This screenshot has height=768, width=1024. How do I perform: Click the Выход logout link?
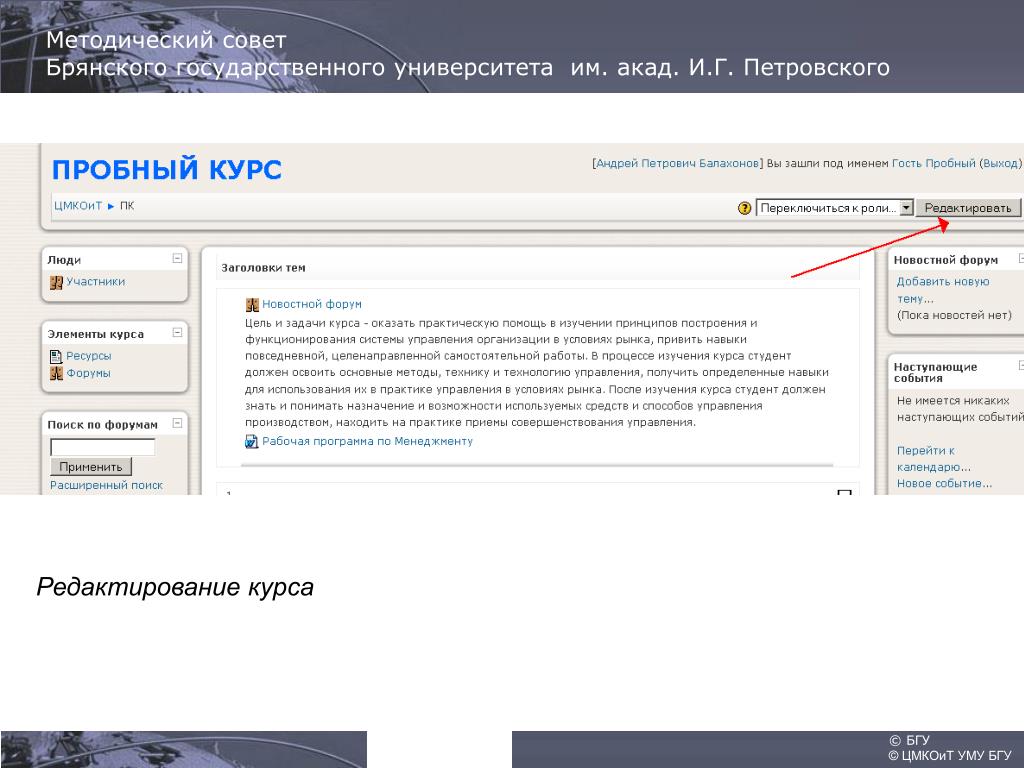1000,163
